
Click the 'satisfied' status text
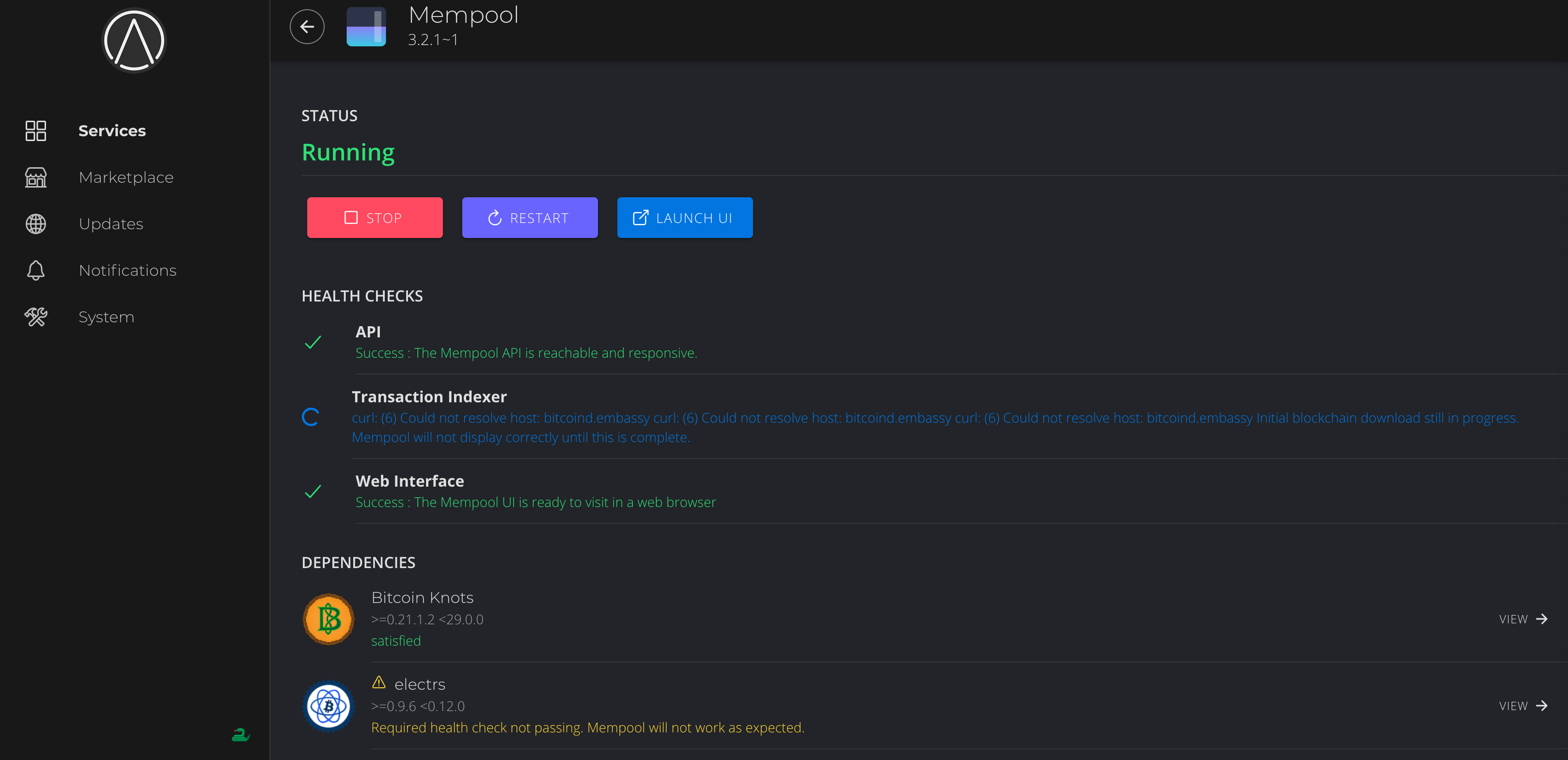(x=396, y=641)
